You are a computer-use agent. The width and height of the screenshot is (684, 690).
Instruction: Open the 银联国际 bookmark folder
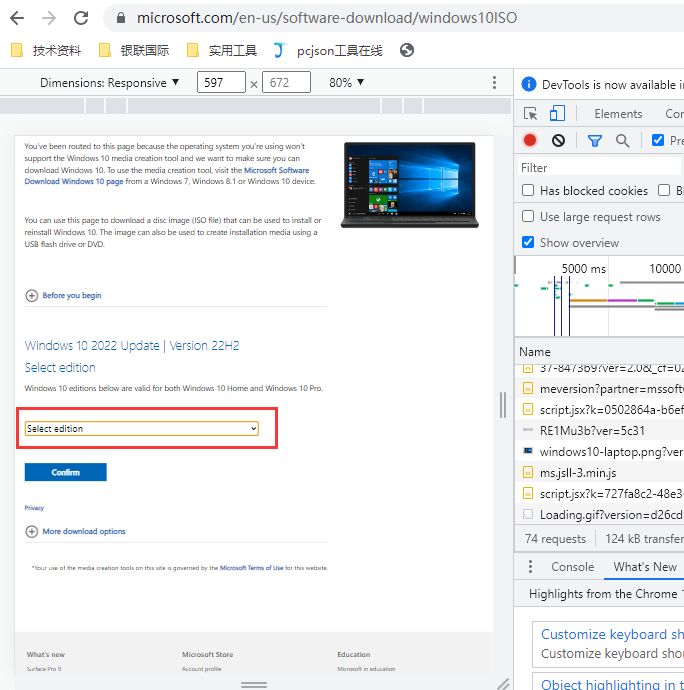coord(134,50)
